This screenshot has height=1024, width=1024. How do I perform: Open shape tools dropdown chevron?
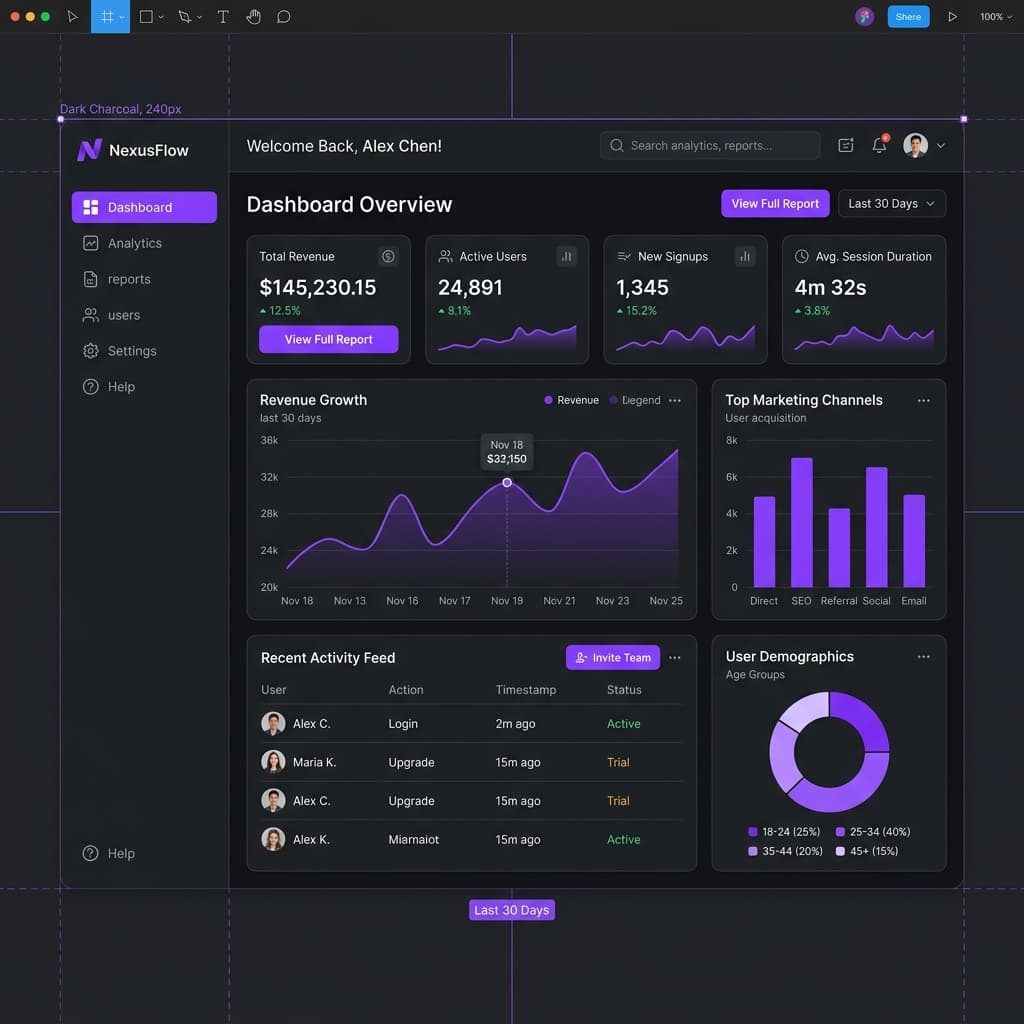click(161, 17)
